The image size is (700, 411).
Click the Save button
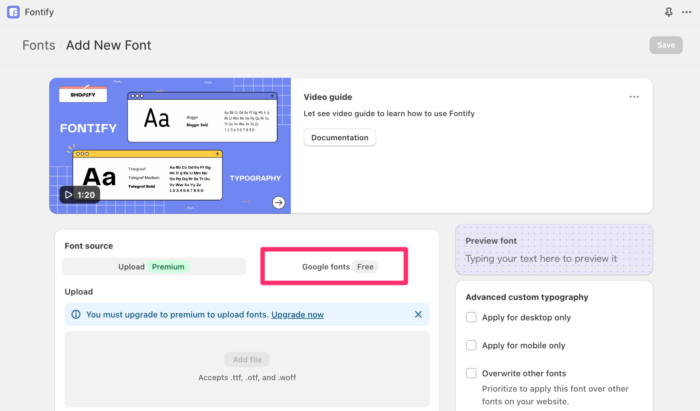pos(666,45)
